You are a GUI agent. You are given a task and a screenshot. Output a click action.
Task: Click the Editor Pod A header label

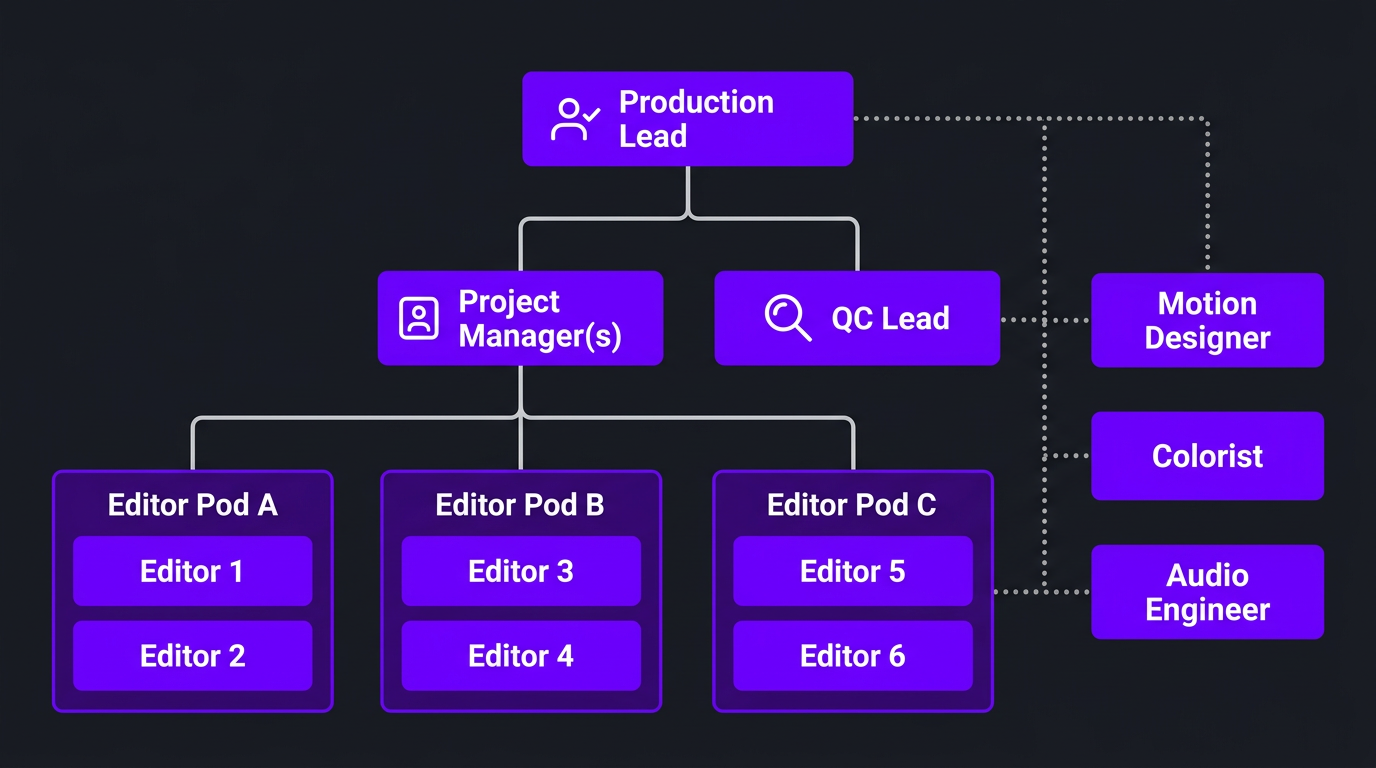click(x=192, y=505)
